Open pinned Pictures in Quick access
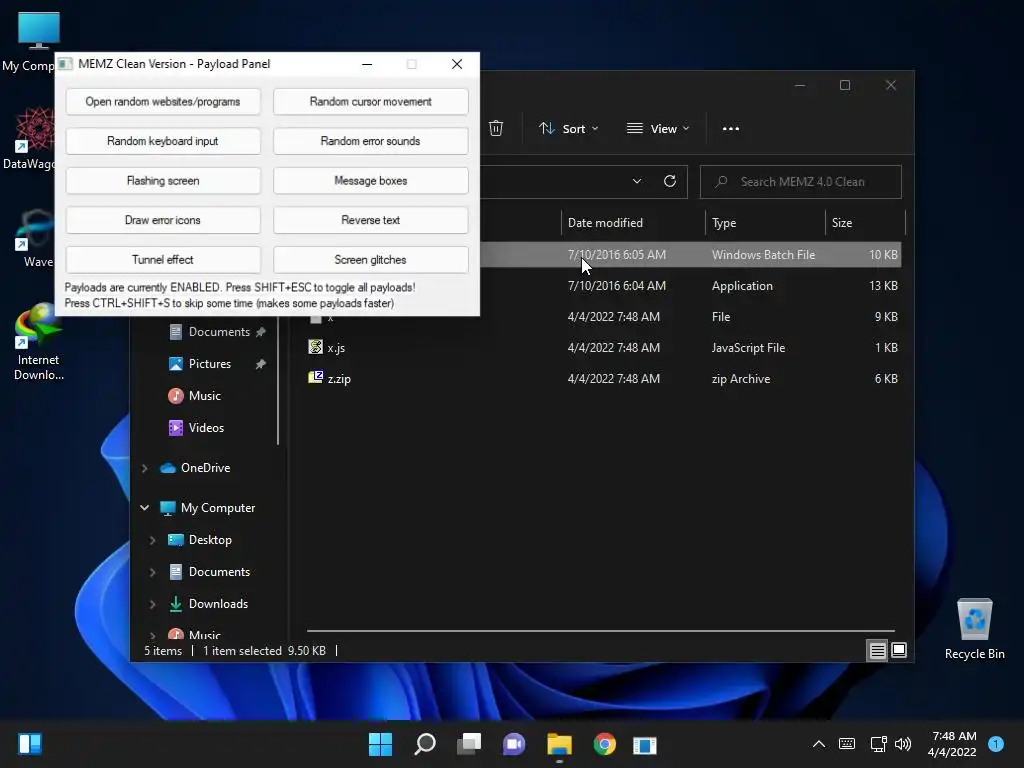The height and width of the screenshot is (768, 1024). 210,364
